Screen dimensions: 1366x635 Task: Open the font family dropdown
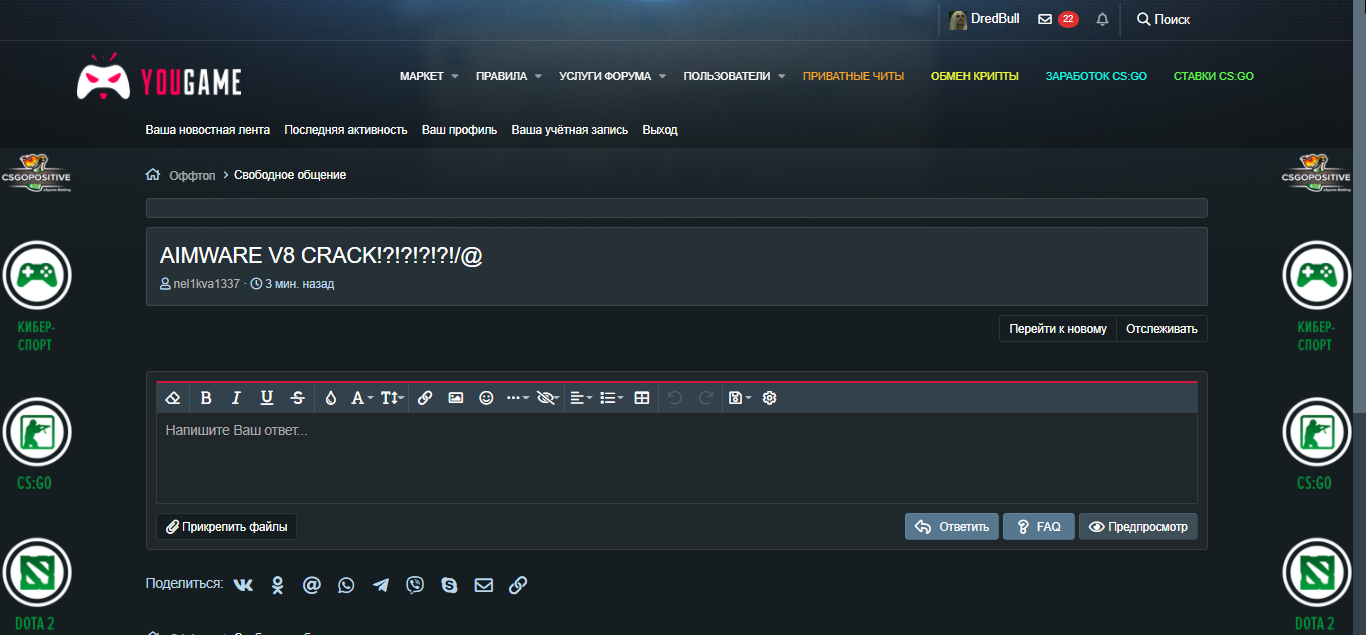click(x=362, y=398)
